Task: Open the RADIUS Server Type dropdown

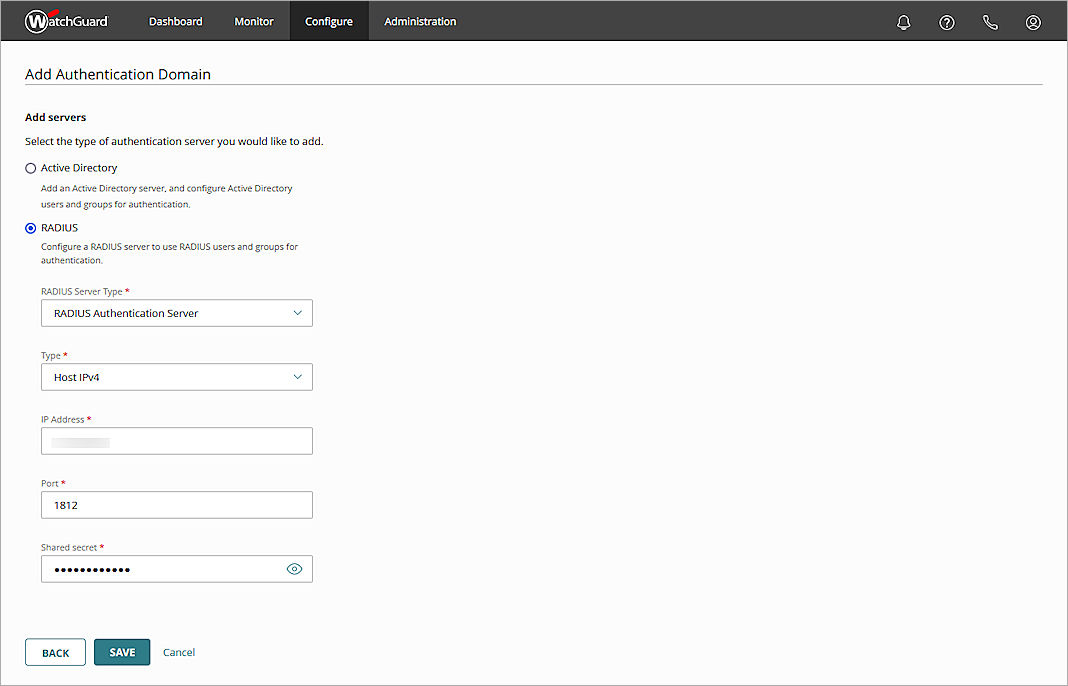Action: pos(176,313)
